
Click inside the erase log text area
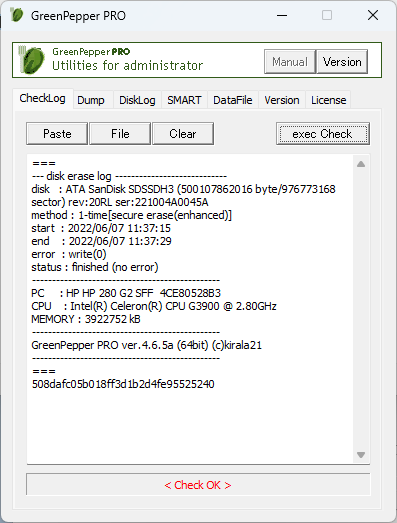[190, 309]
